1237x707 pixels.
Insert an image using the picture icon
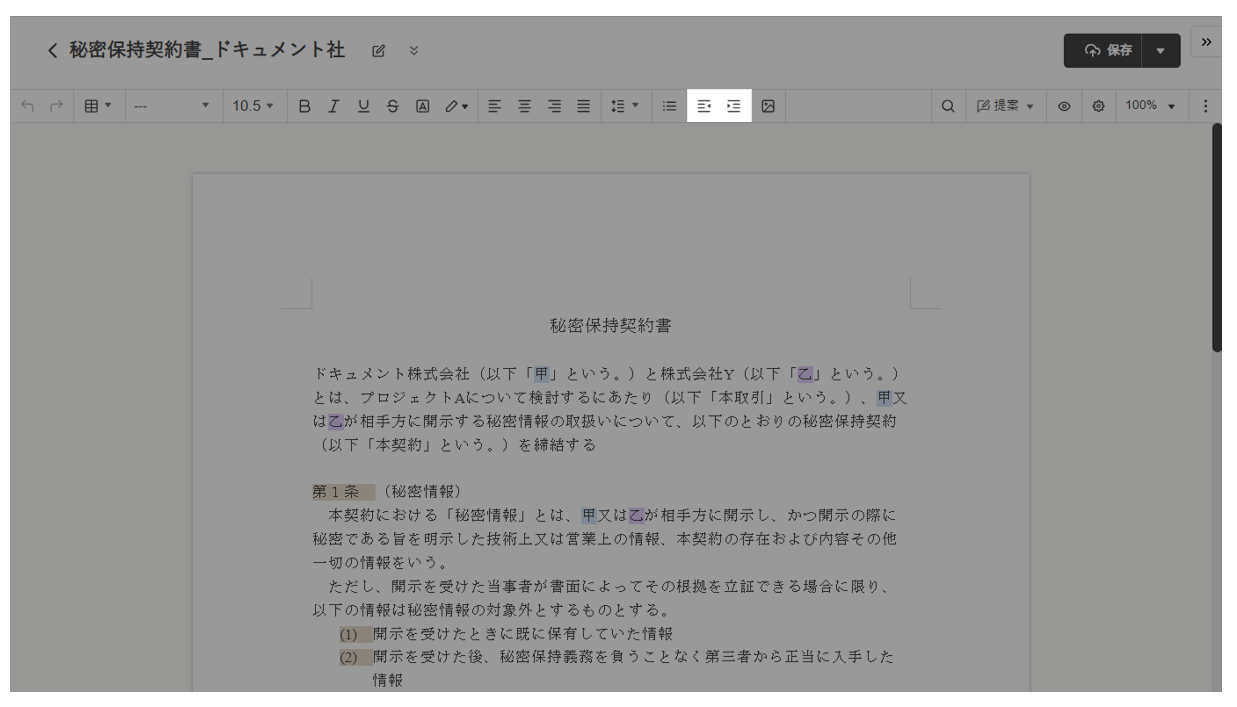(768, 105)
